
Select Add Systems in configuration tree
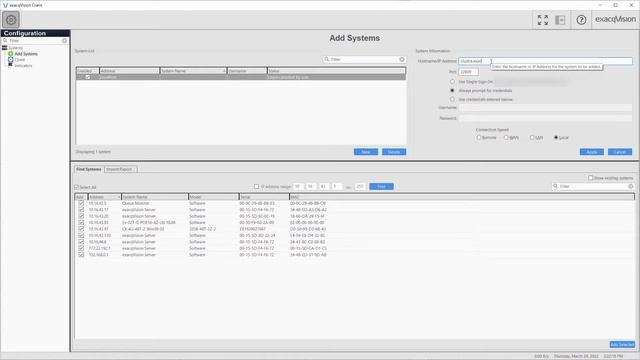26,54
